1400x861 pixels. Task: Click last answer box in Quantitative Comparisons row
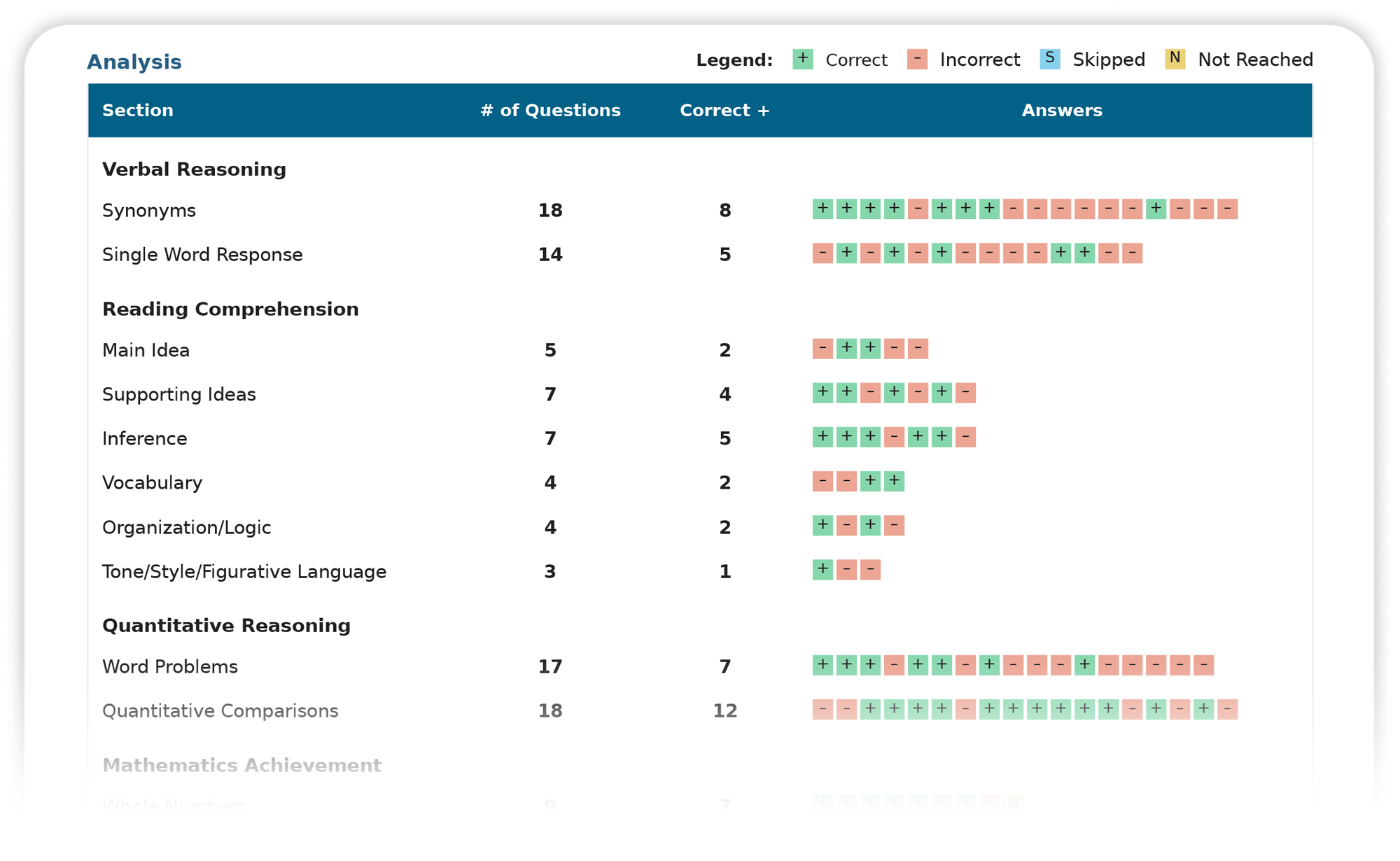[1227, 709]
